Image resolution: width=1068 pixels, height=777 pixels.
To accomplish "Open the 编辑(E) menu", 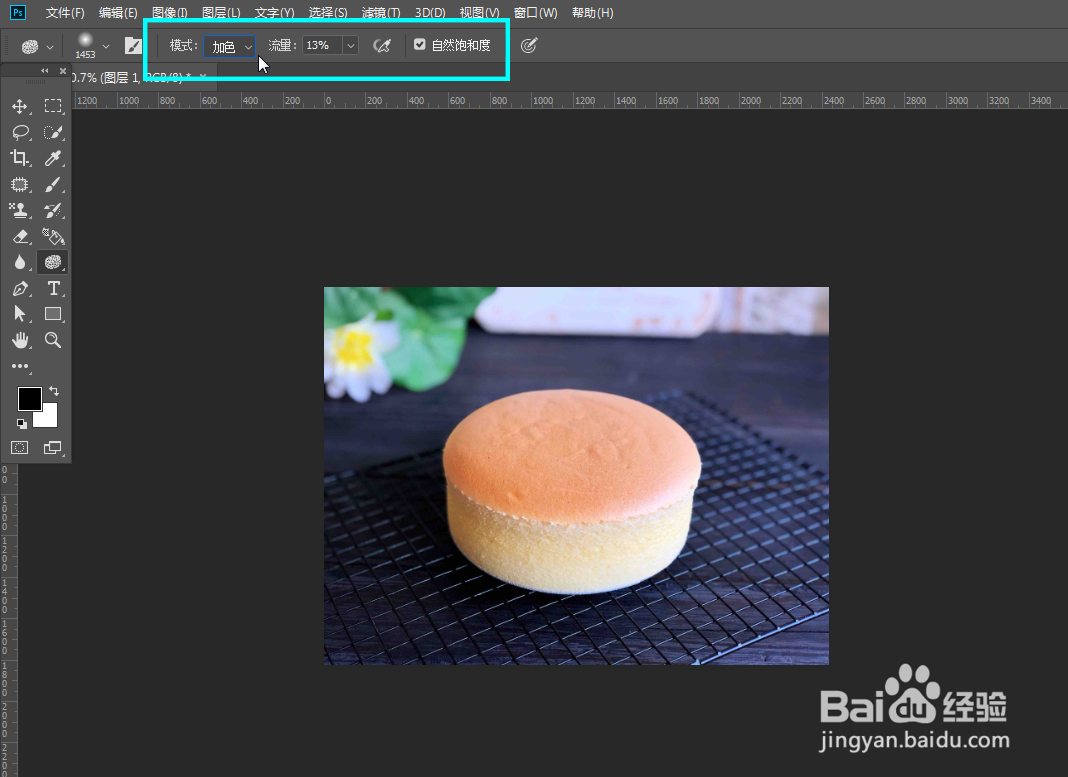I will point(118,13).
